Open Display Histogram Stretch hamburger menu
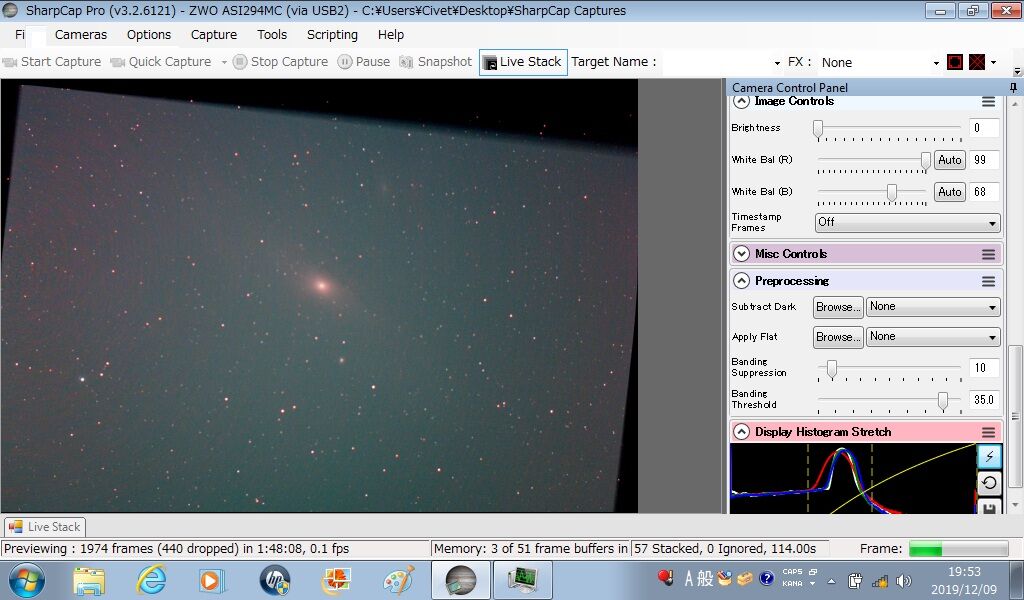 pyautogui.click(x=988, y=432)
